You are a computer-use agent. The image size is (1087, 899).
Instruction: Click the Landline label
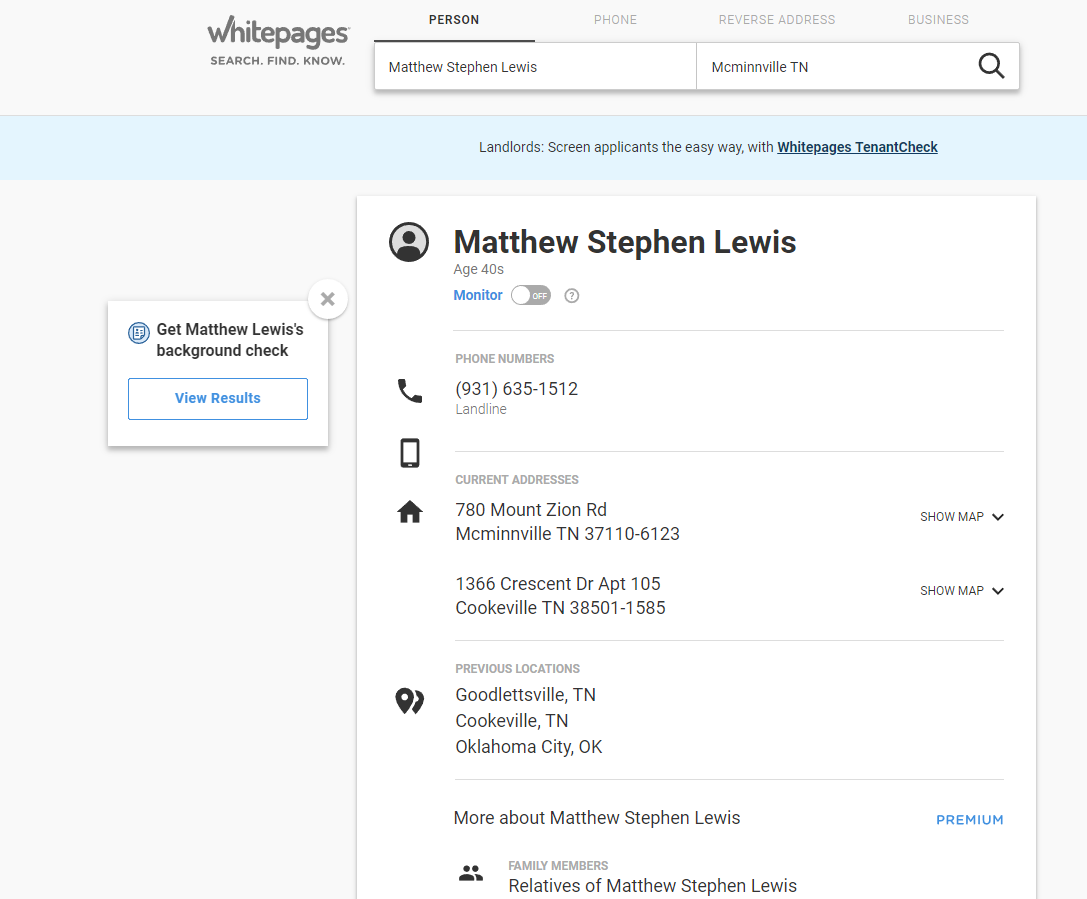point(480,410)
